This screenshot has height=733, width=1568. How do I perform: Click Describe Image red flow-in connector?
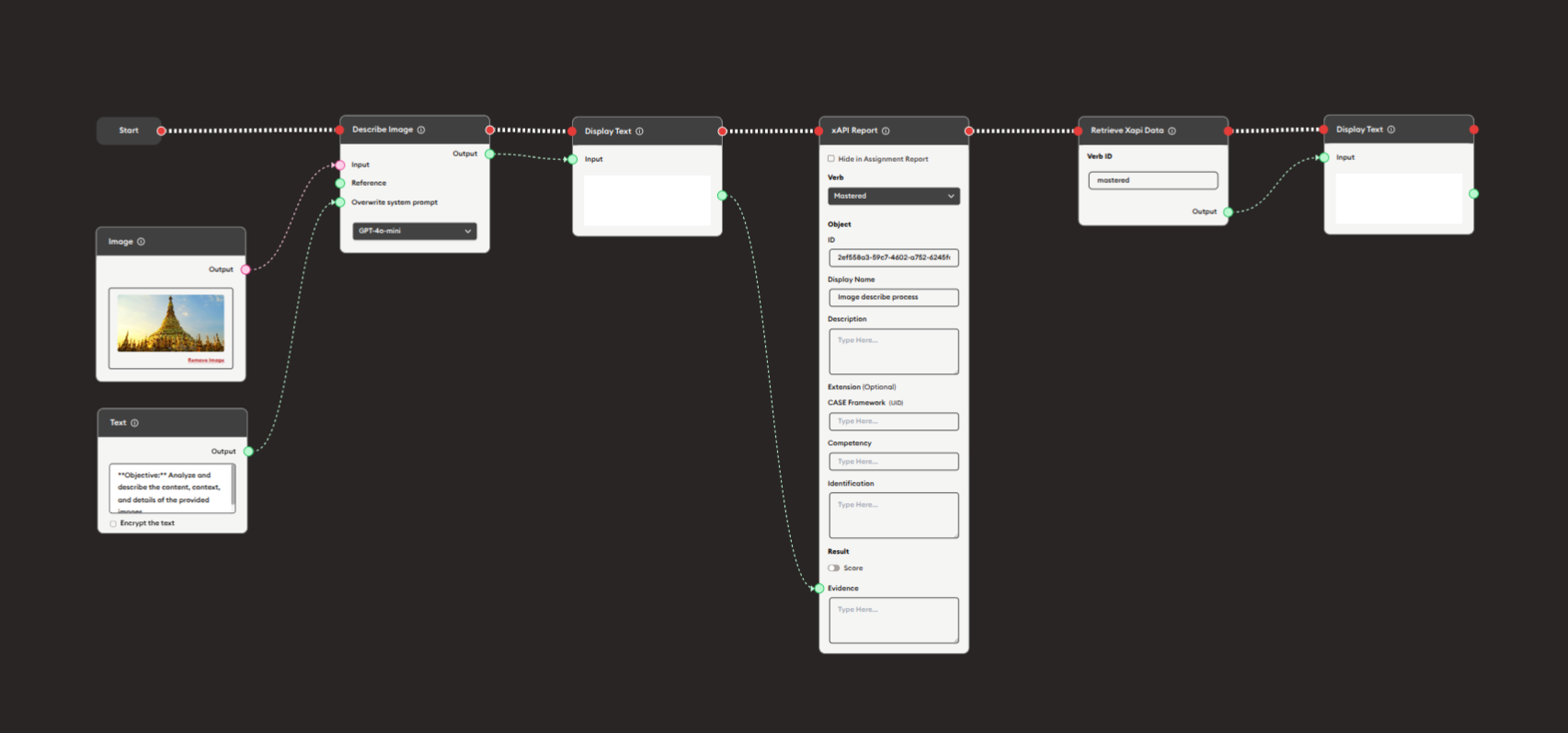(x=339, y=130)
